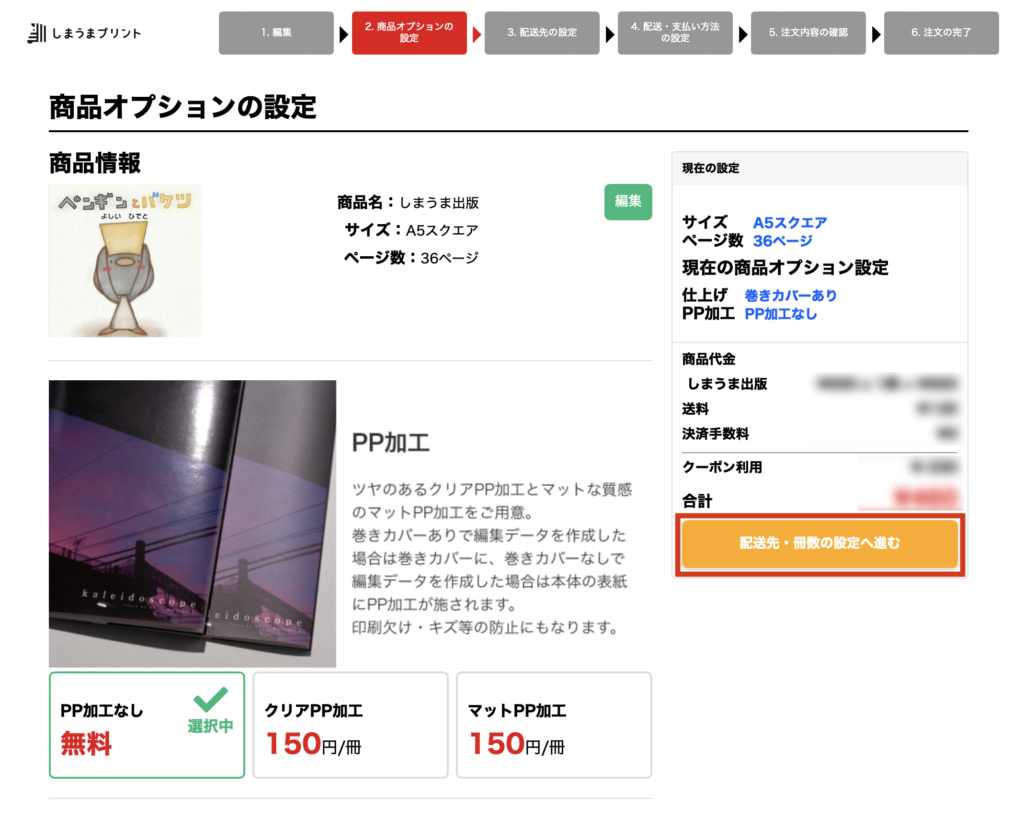Choose the マットPP加工 option
Image resolution: width=1024 pixels, height=818 pixels.
[554, 725]
